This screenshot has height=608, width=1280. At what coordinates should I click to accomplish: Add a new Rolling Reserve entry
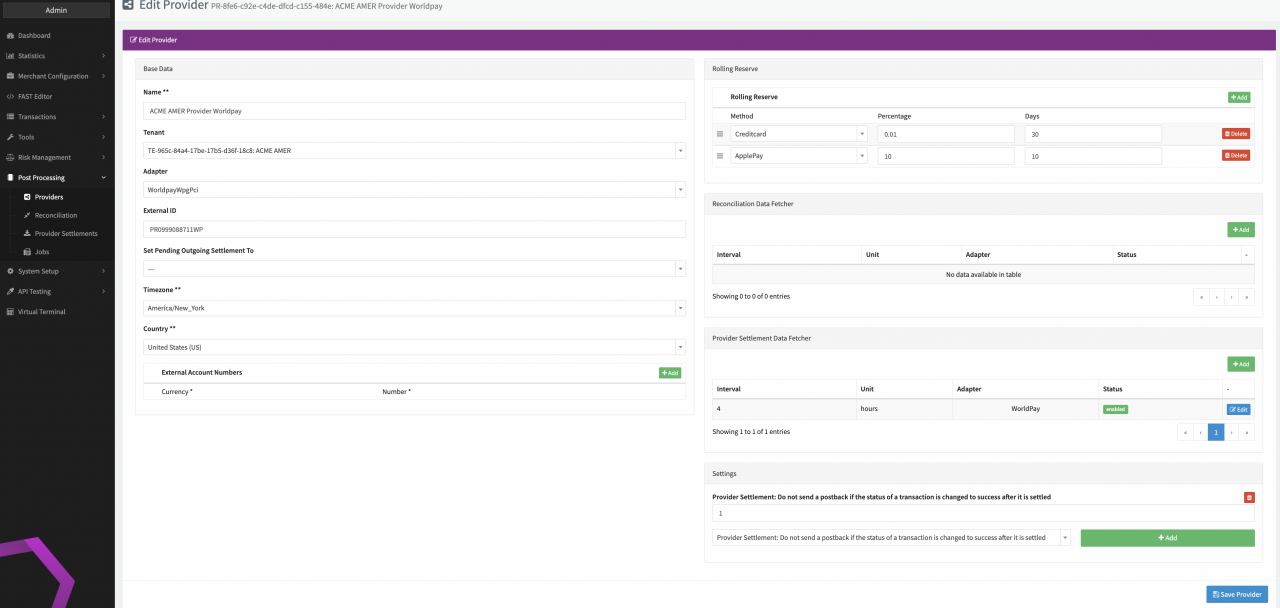[1238, 97]
